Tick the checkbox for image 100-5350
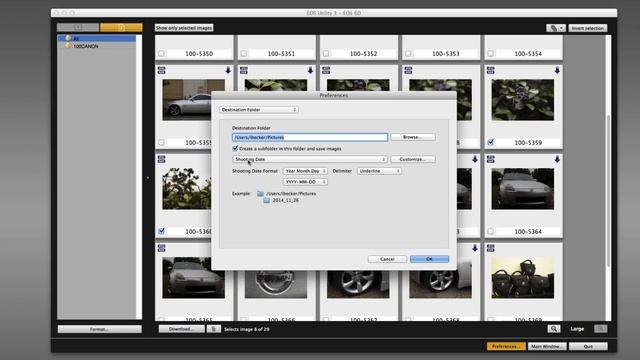The width and height of the screenshot is (640, 360). click(162, 53)
